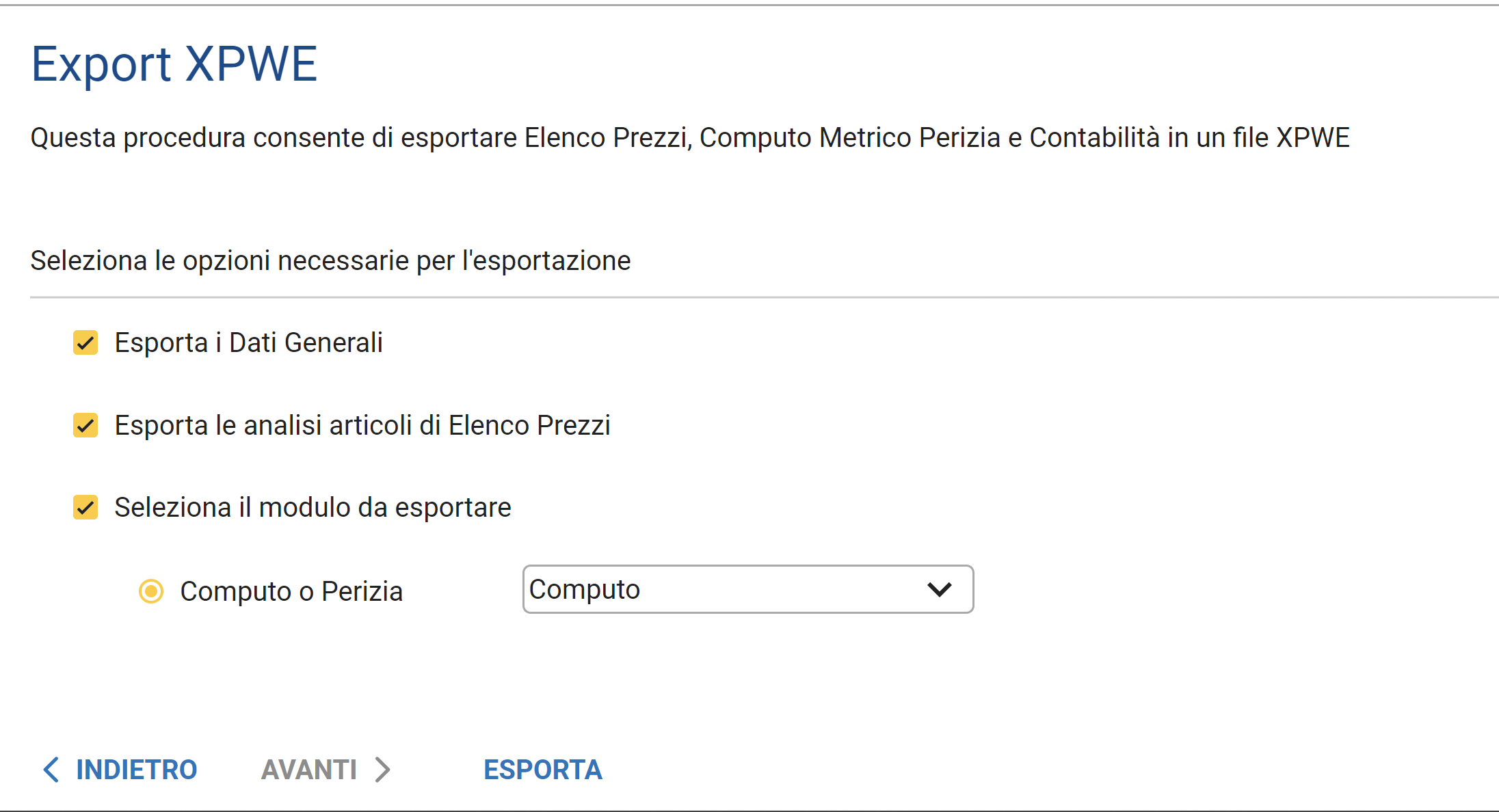Select the Computo o Perizia radio button
Screen dimensions: 1499x812
(151, 591)
